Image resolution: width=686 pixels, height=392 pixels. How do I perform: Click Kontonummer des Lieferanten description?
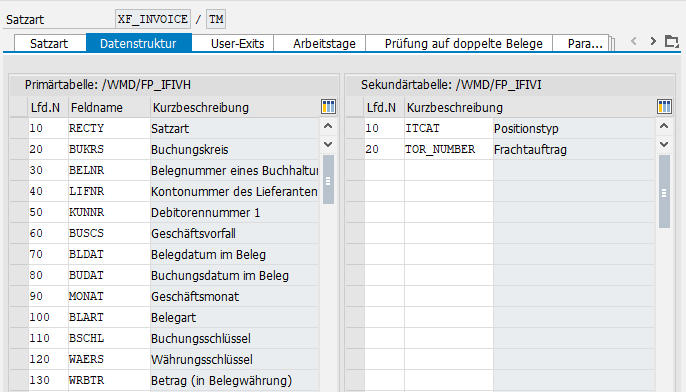[x=234, y=191]
